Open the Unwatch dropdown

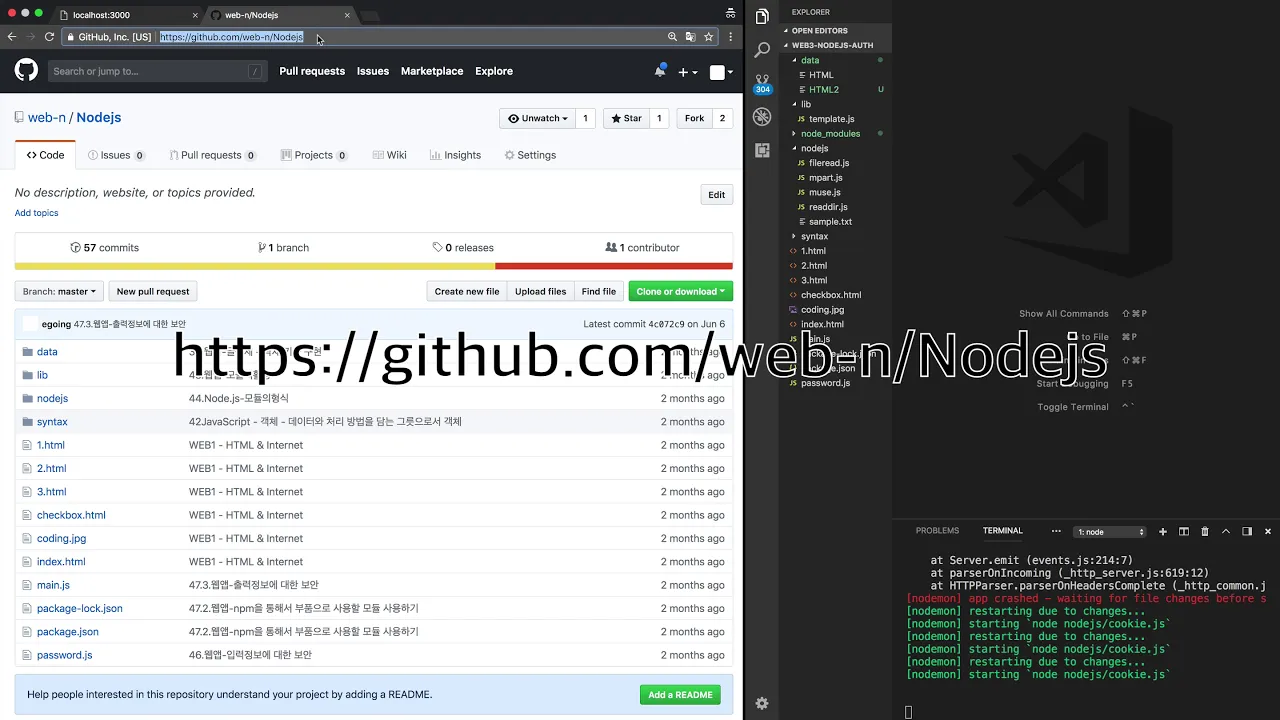click(538, 118)
